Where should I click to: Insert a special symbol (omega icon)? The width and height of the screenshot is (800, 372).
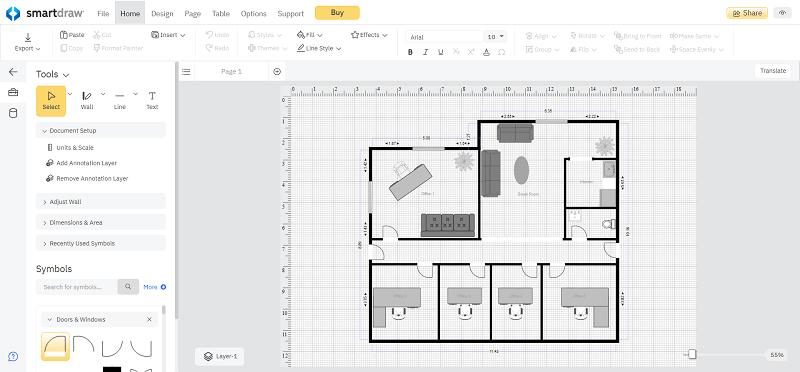pyautogui.click(x=502, y=52)
